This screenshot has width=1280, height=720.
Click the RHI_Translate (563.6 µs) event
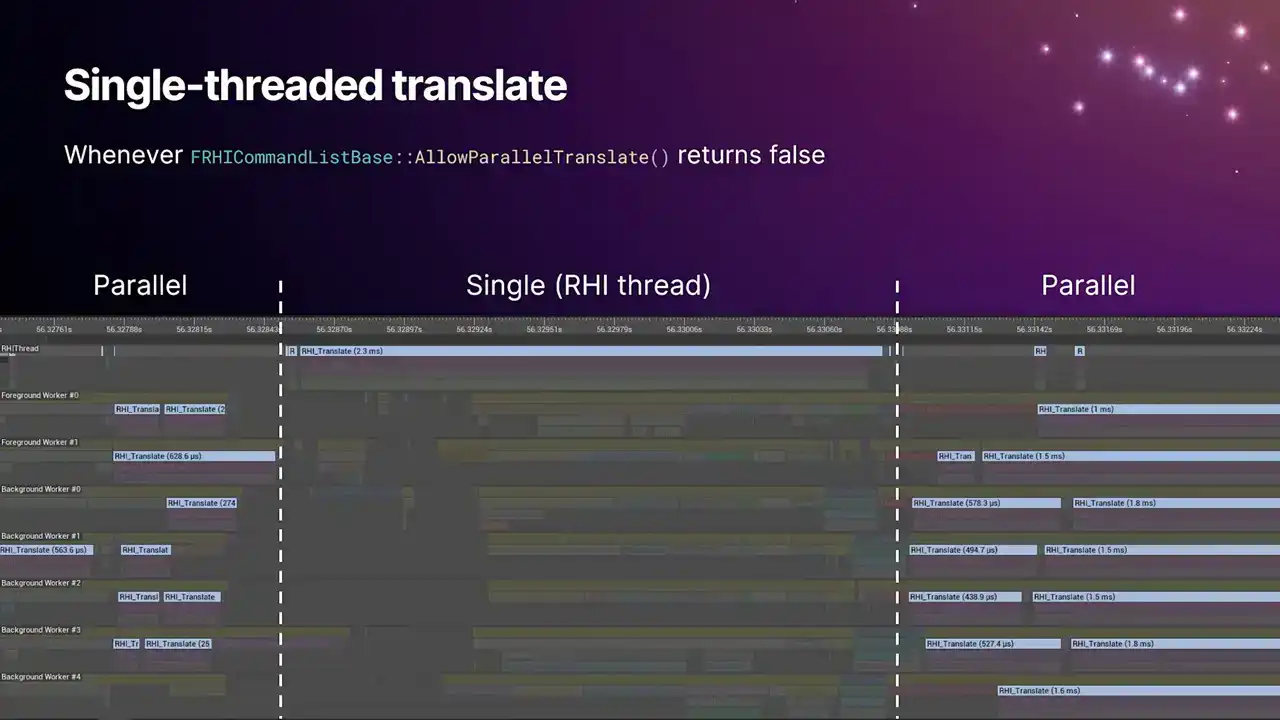tap(45, 550)
